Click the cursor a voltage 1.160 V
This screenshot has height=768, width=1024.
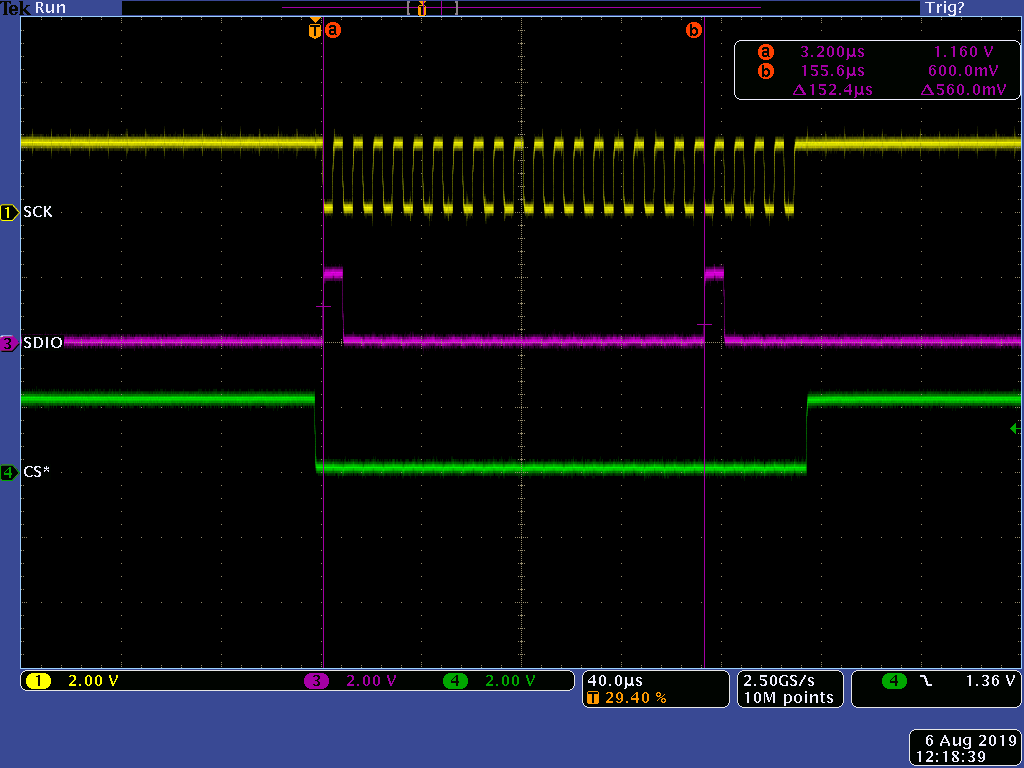(x=963, y=52)
